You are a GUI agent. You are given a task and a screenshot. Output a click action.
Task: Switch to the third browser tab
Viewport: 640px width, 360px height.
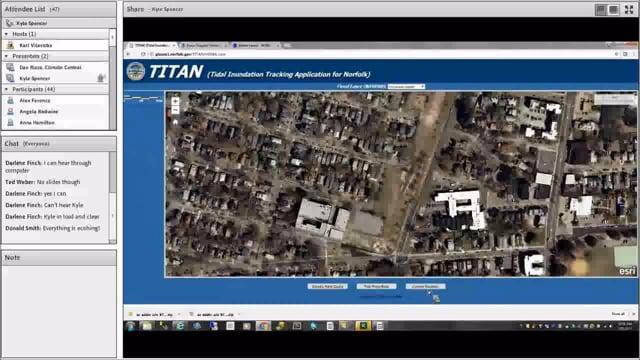(x=255, y=45)
